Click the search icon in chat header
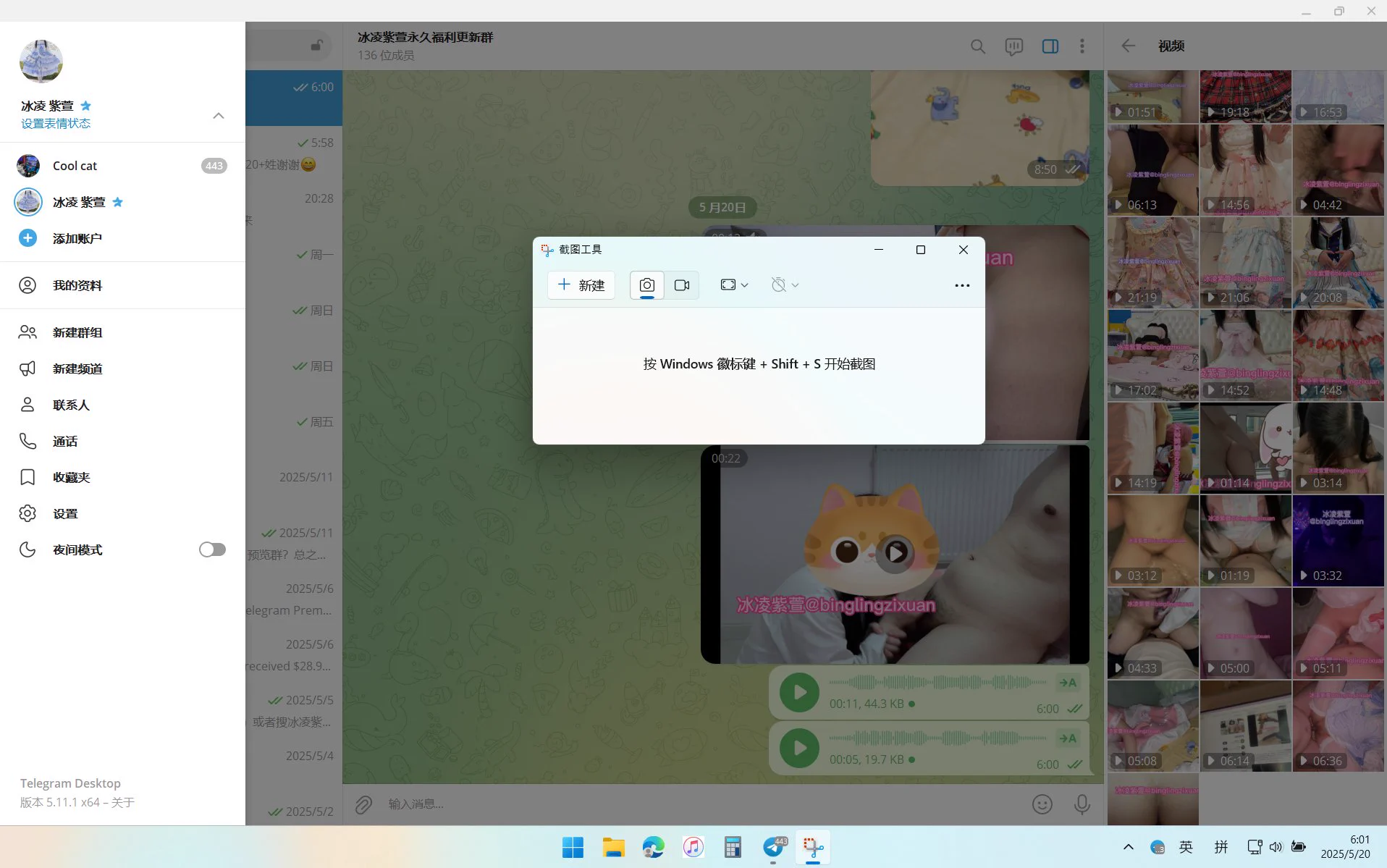Image resolution: width=1387 pixels, height=868 pixels. coord(977,46)
